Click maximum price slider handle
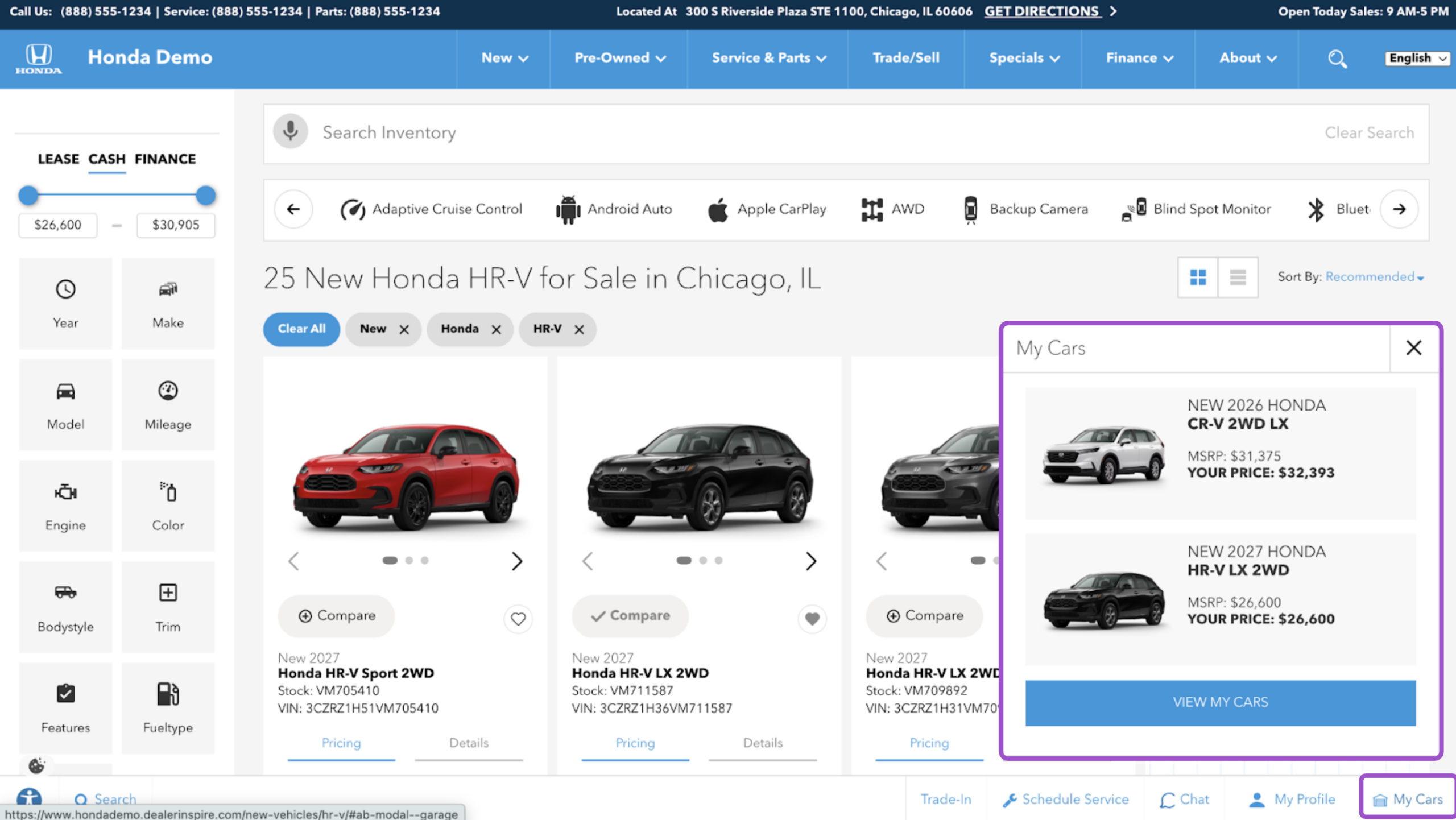The width and height of the screenshot is (1456, 820). [206, 195]
